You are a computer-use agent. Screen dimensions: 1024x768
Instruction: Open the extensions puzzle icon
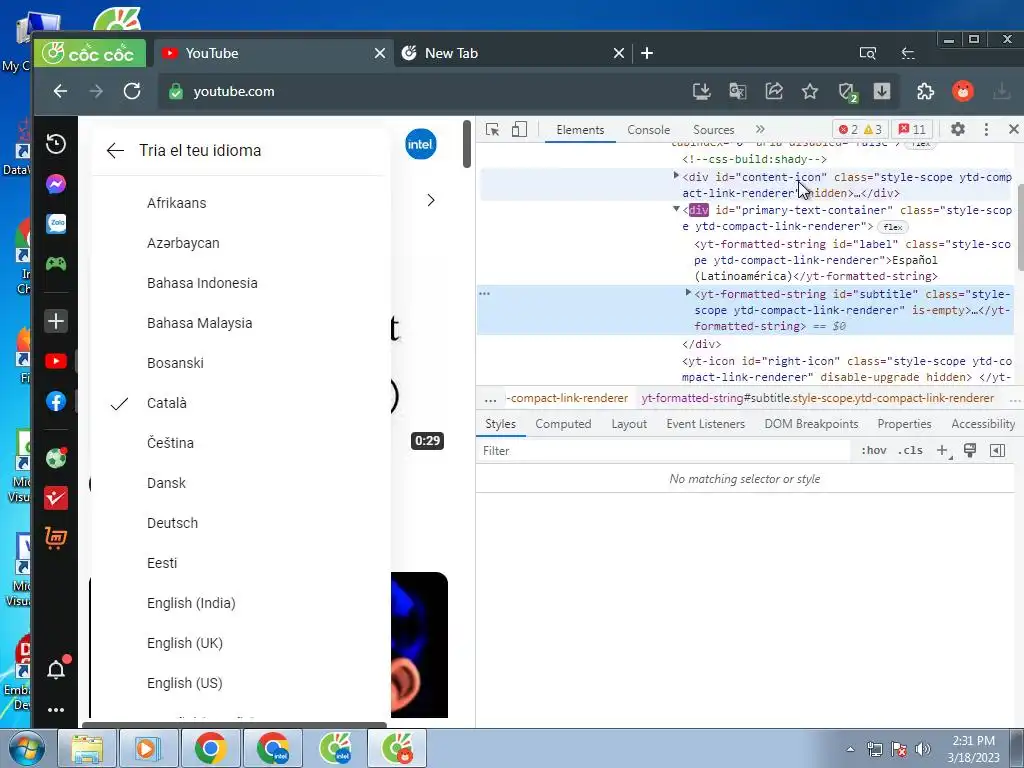pos(925,91)
